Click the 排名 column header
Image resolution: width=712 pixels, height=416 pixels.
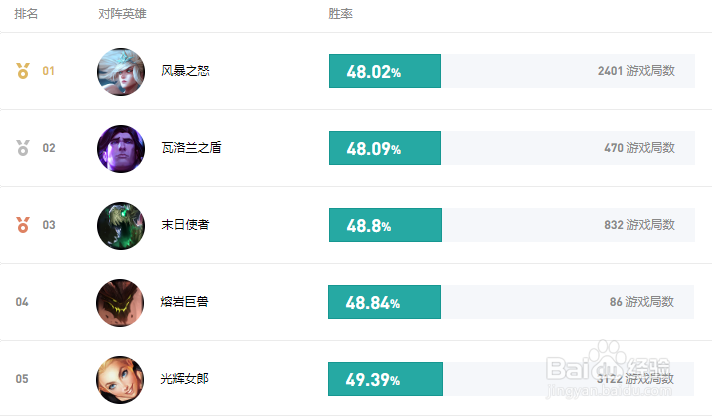click(x=26, y=14)
